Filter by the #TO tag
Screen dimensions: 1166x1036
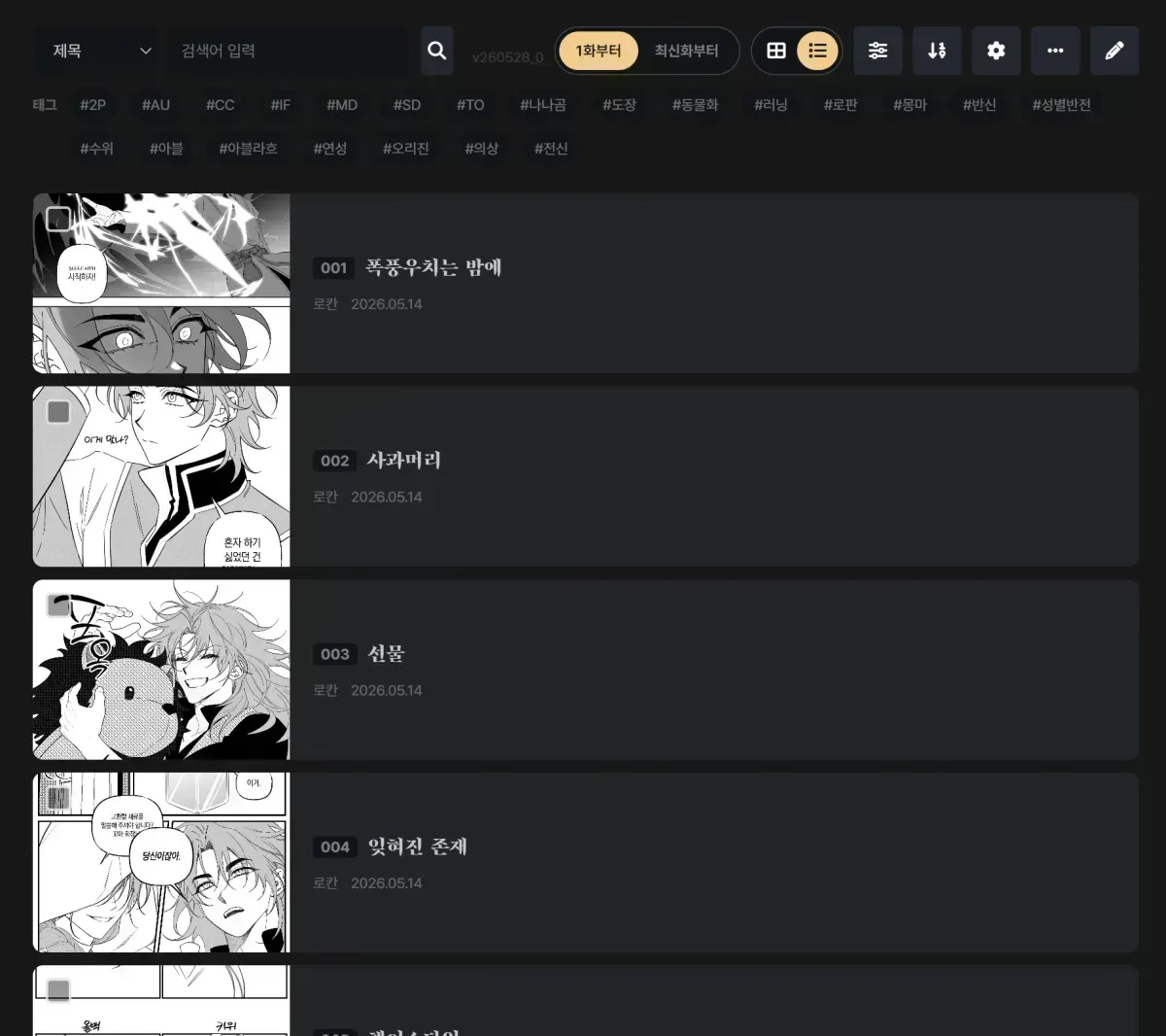tap(470, 105)
